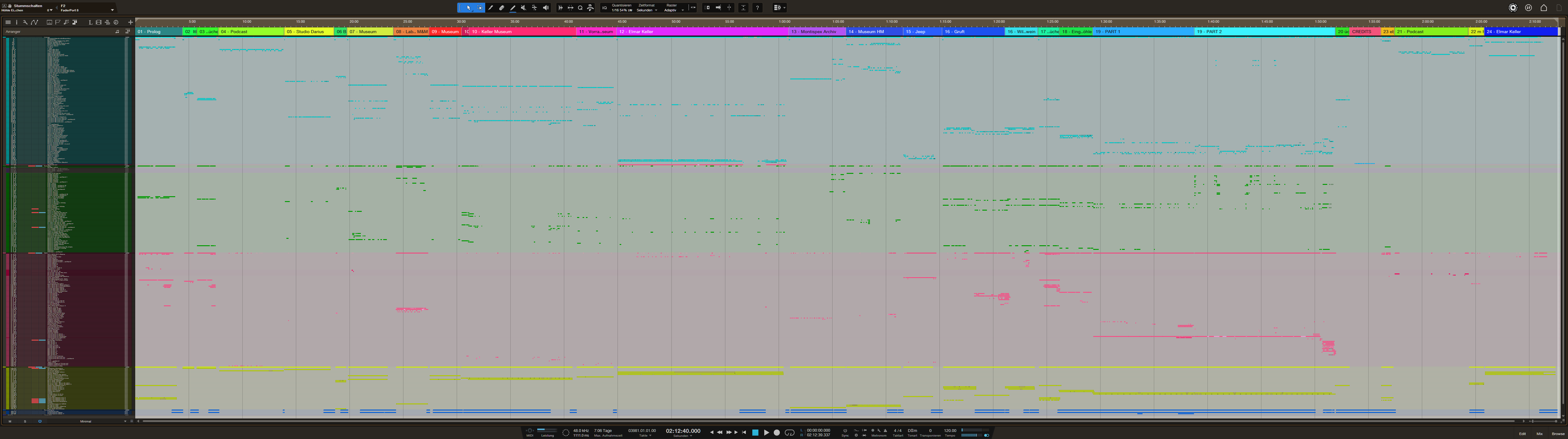The width and height of the screenshot is (1568, 439).
Task: Open the marker track flag icon
Action: tap(58, 22)
